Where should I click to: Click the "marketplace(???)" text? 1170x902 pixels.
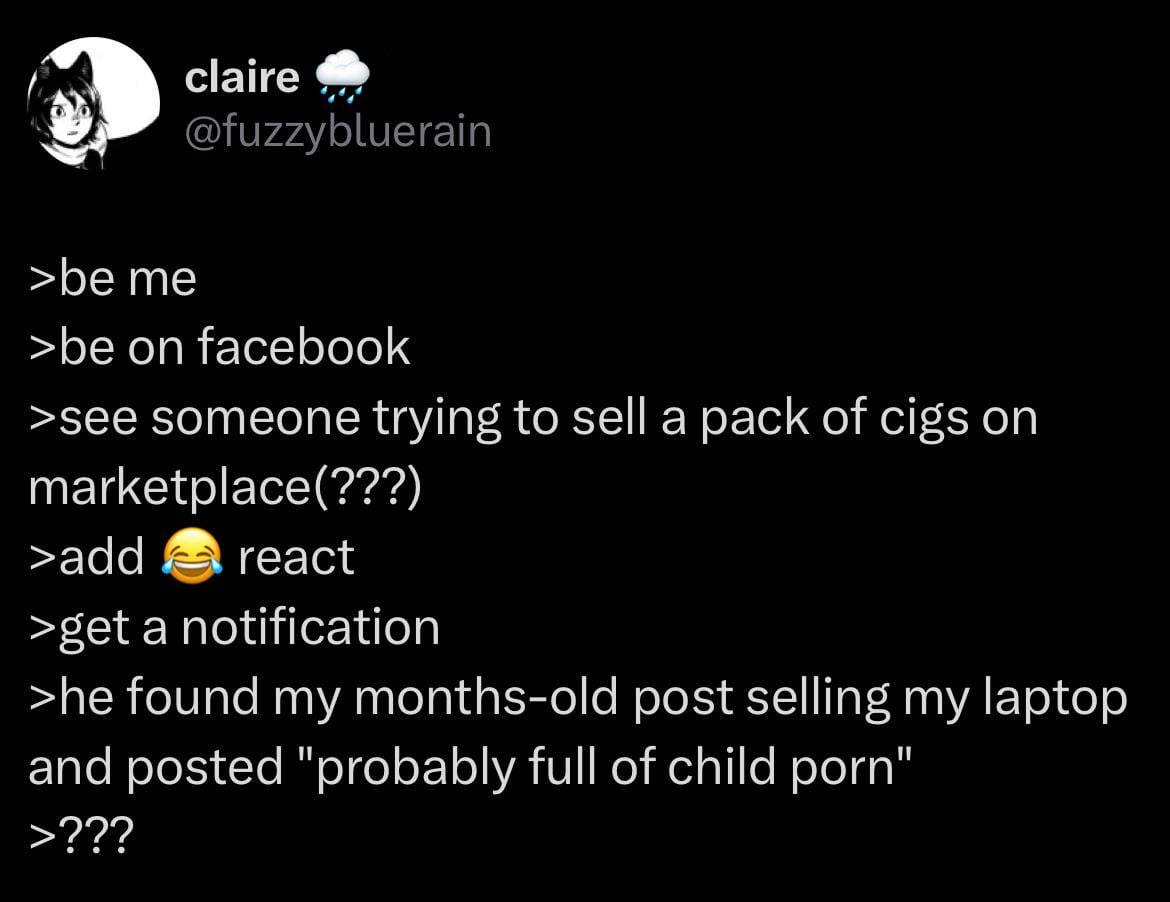pyautogui.click(x=225, y=487)
